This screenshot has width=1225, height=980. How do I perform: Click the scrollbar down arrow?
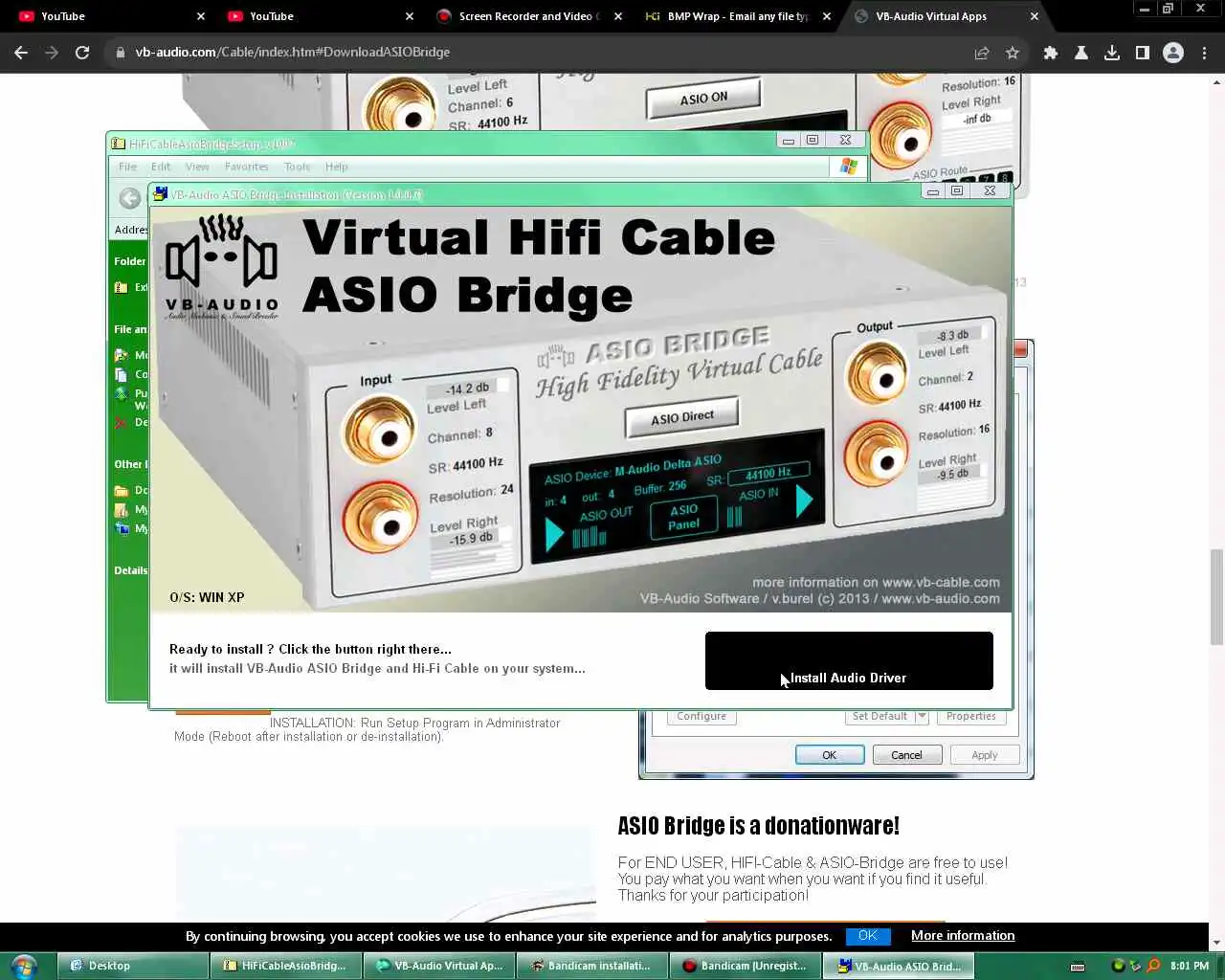click(1216, 943)
